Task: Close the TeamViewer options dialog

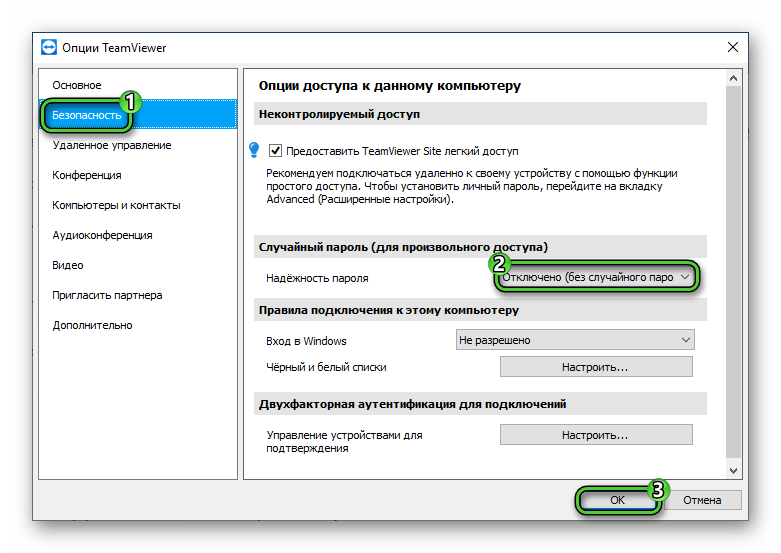Action: coord(733,47)
